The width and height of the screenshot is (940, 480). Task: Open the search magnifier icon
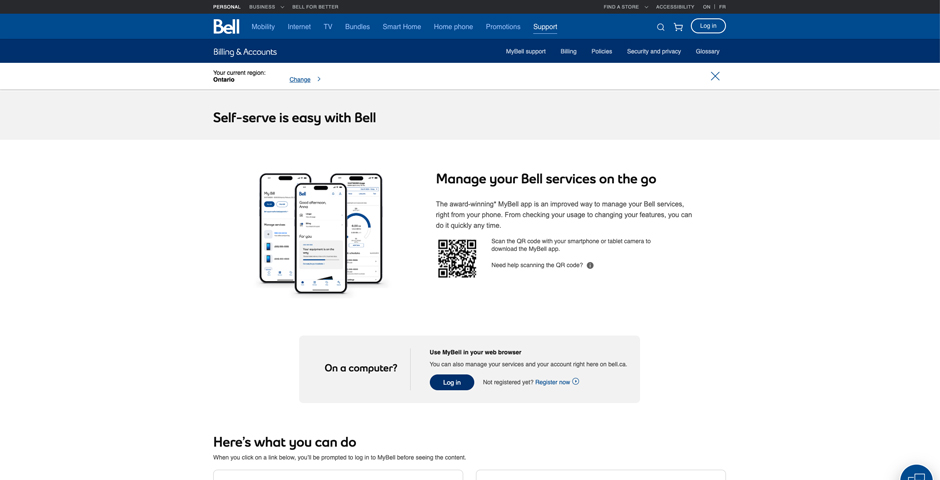click(661, 27)
